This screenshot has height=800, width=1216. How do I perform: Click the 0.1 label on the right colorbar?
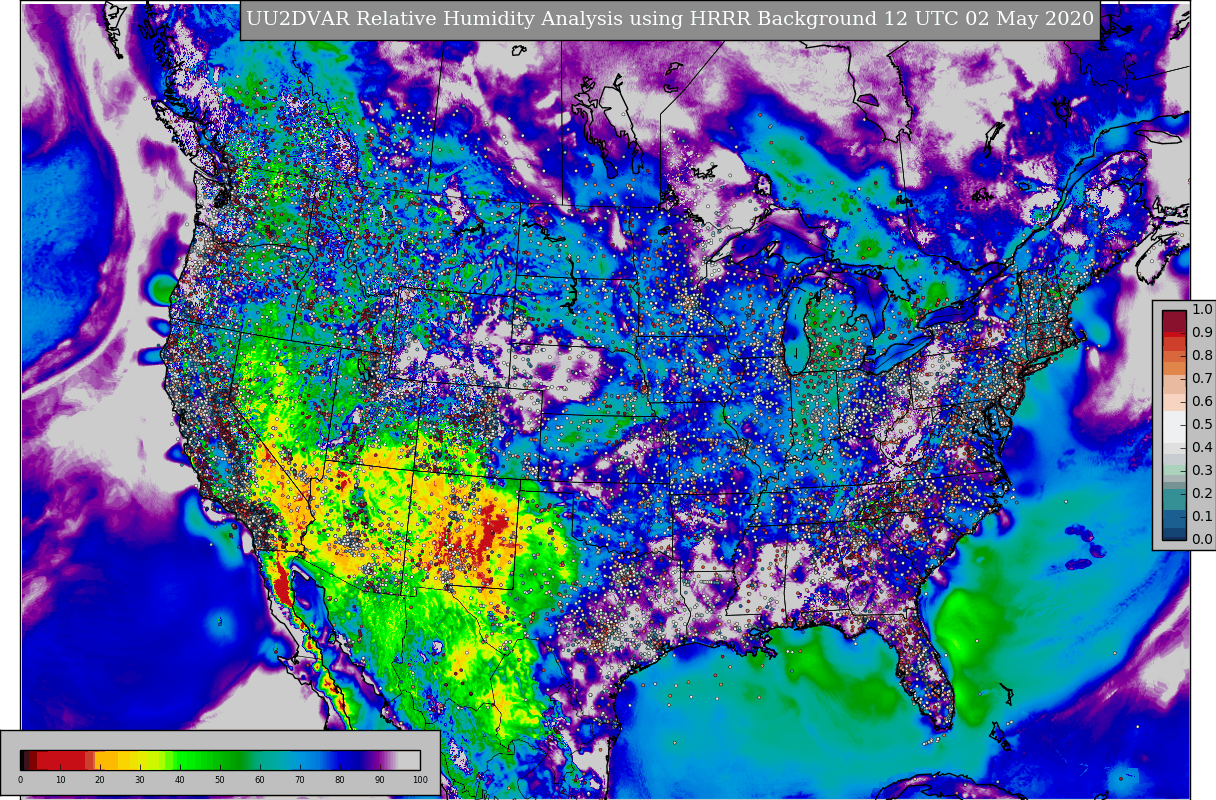(1202, 516)
